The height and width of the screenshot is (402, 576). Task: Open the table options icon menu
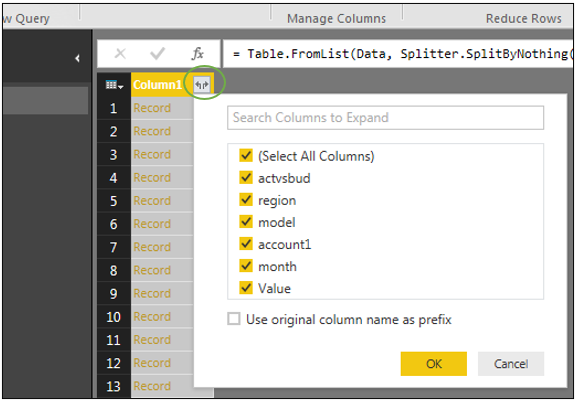pyautogui.click(x=114, y=85)
